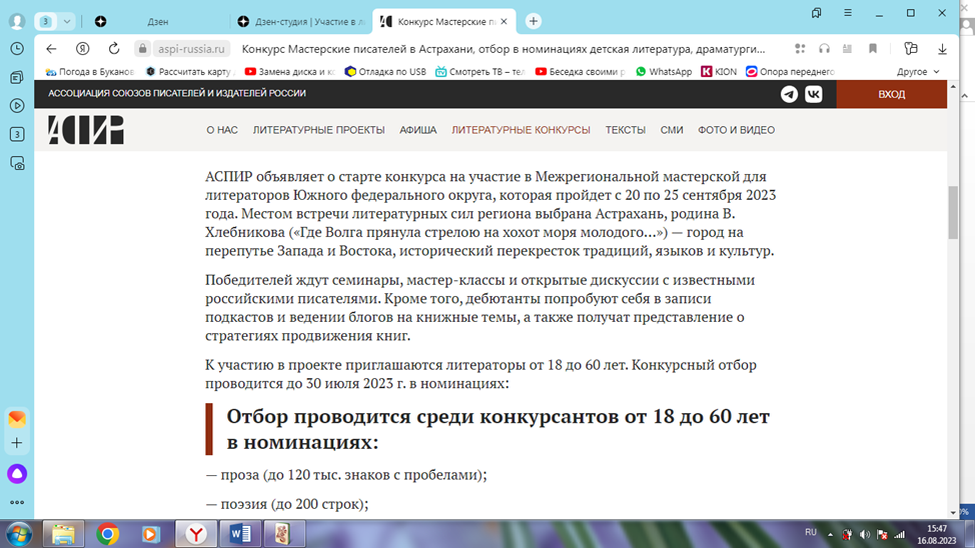Click the АСПИР site logo
975x548 pixels.
86,130
